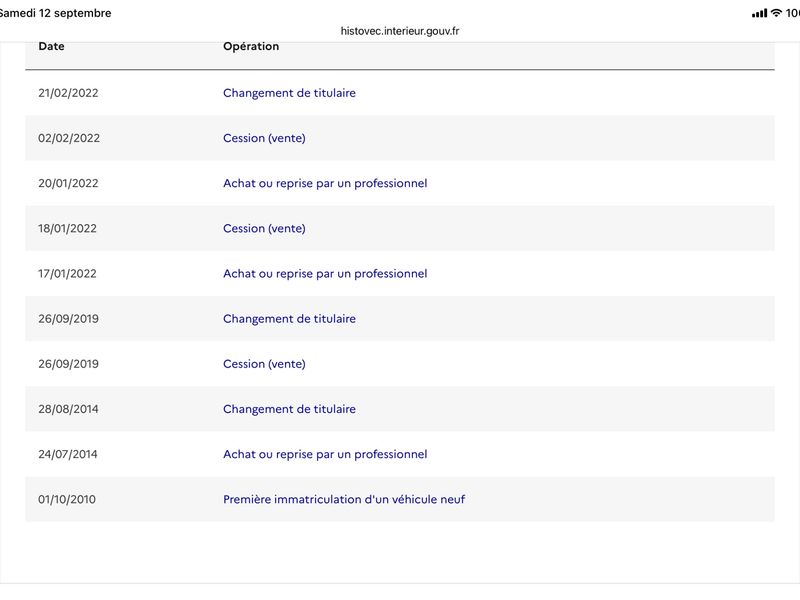Click the Opération column header
The height and width of the screenshot is (600, 800).
[x=251, y=46]
